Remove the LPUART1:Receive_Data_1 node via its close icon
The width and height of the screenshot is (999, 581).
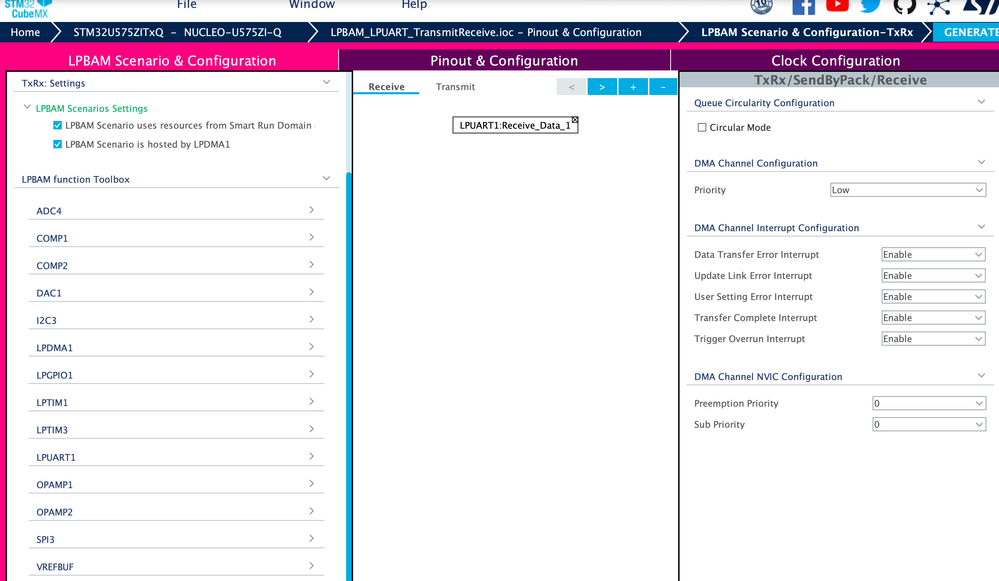[x=575, y=120]
